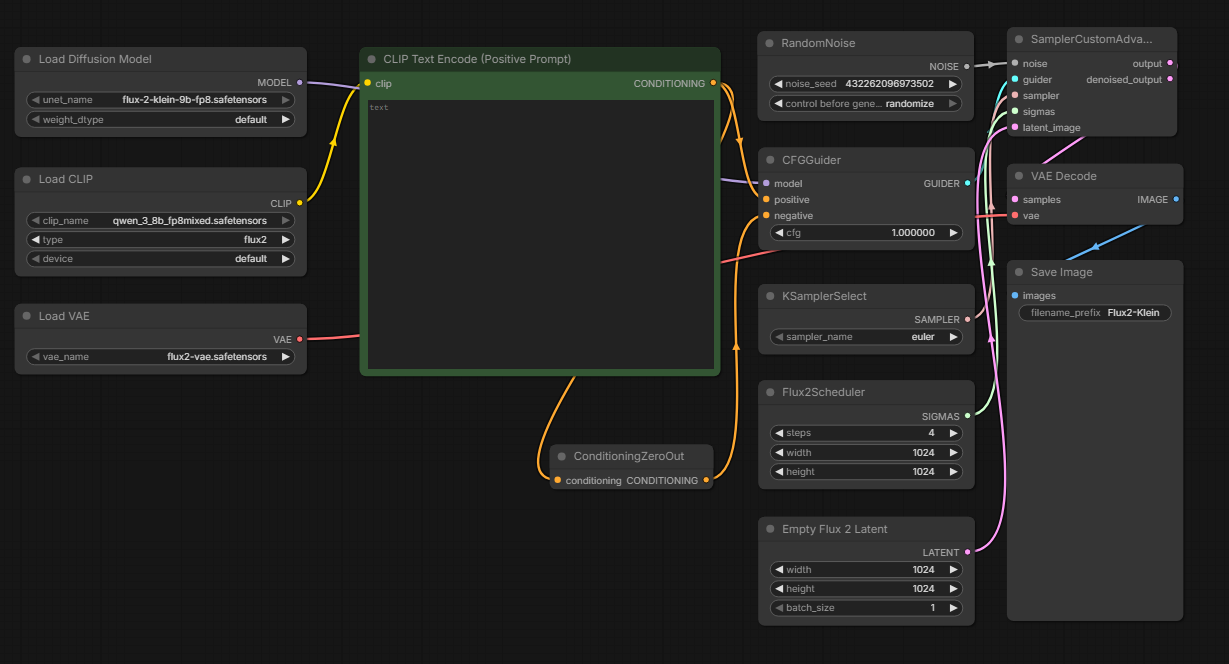The height and width of the screenshot is (664, 1229).
Task: Click the SamplerCustomAdvanced node title
Action: [1091, 40]
